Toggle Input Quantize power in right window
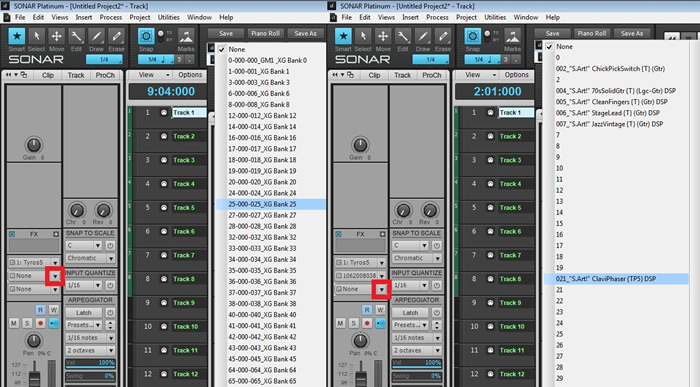Screen dimensions: 700x387 (x=436, y=285)
